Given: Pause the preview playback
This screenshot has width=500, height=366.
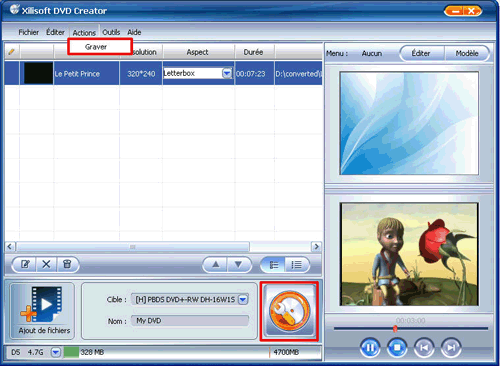Looking at the screenshot, I should click(x=370, y=347).
